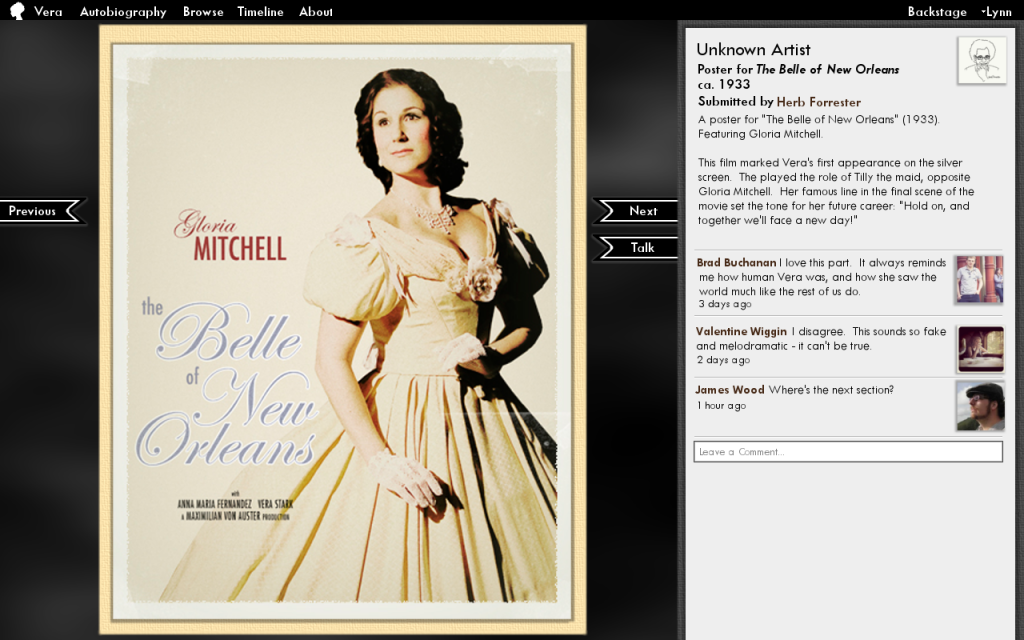Click the Vera home link
Screen dimensions: 1024x640
coord(48,12)
